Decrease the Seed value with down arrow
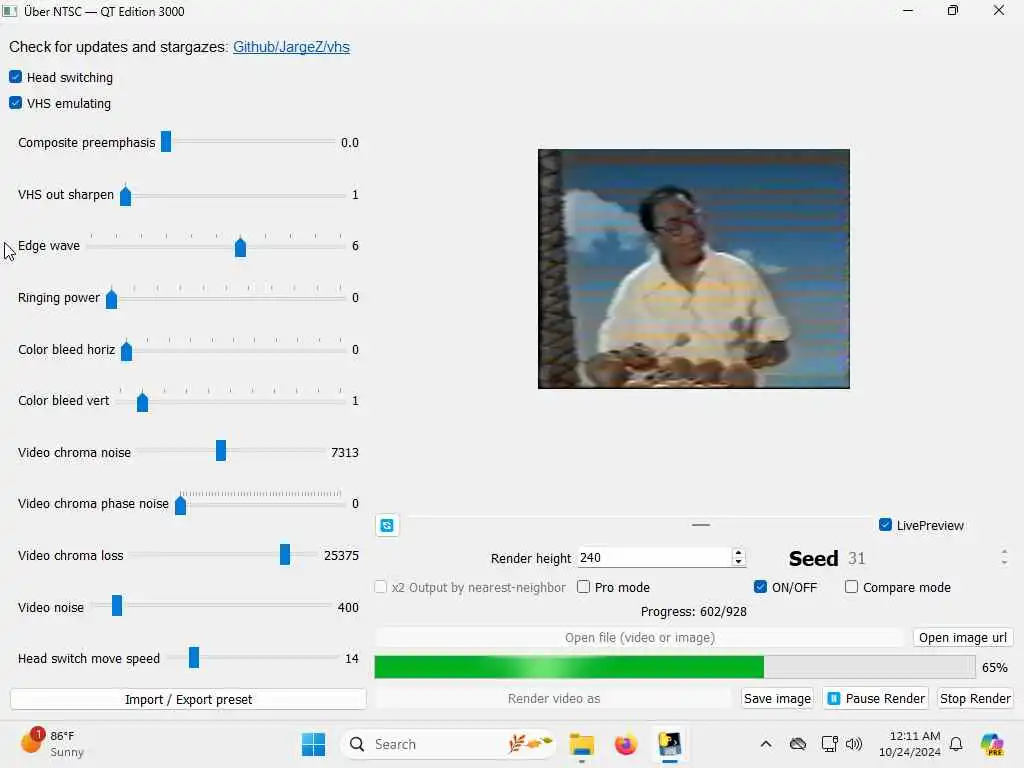Screen dimensions: 1024x768 1004,563
